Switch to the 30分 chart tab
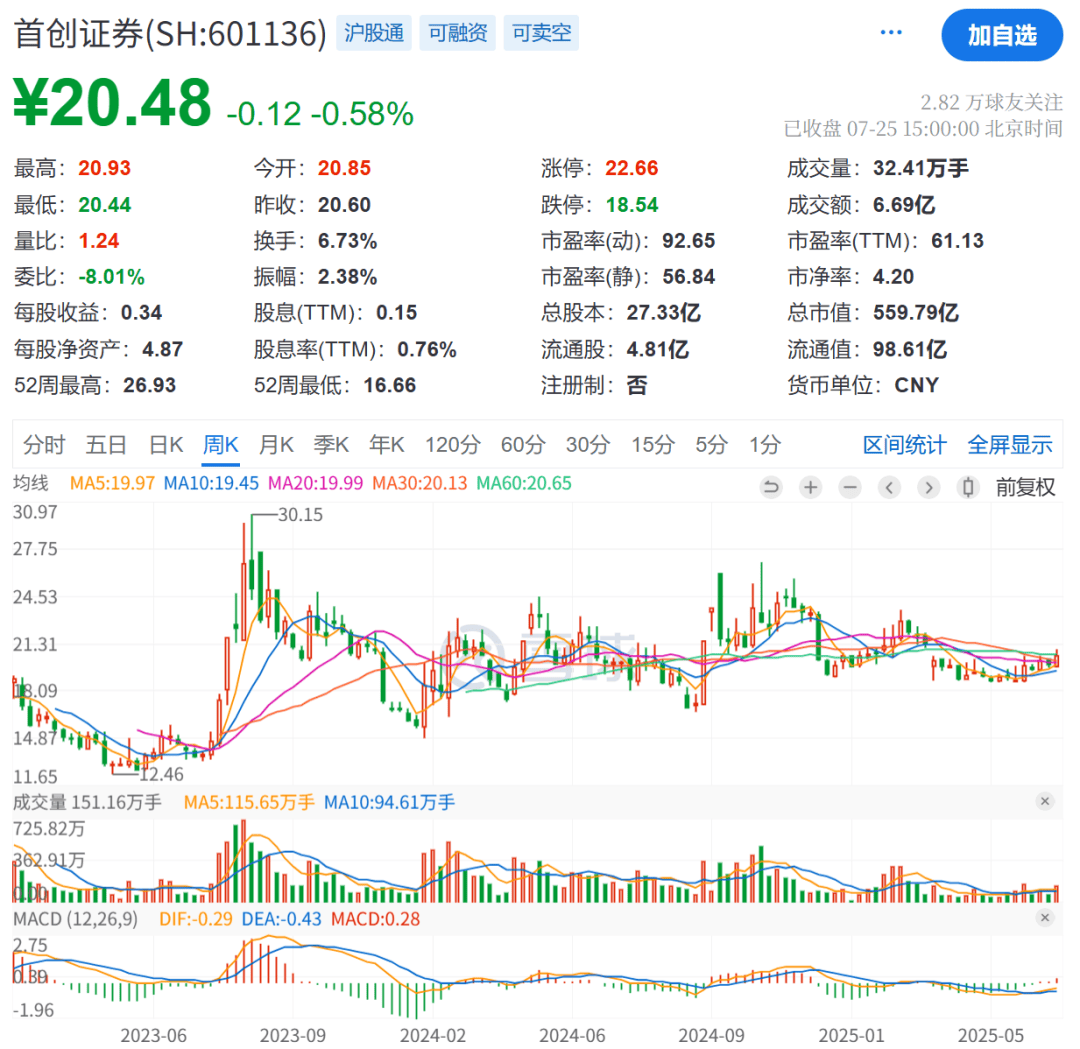Viewport: 1080px width, 1049px height. click(x=588, y=445)
